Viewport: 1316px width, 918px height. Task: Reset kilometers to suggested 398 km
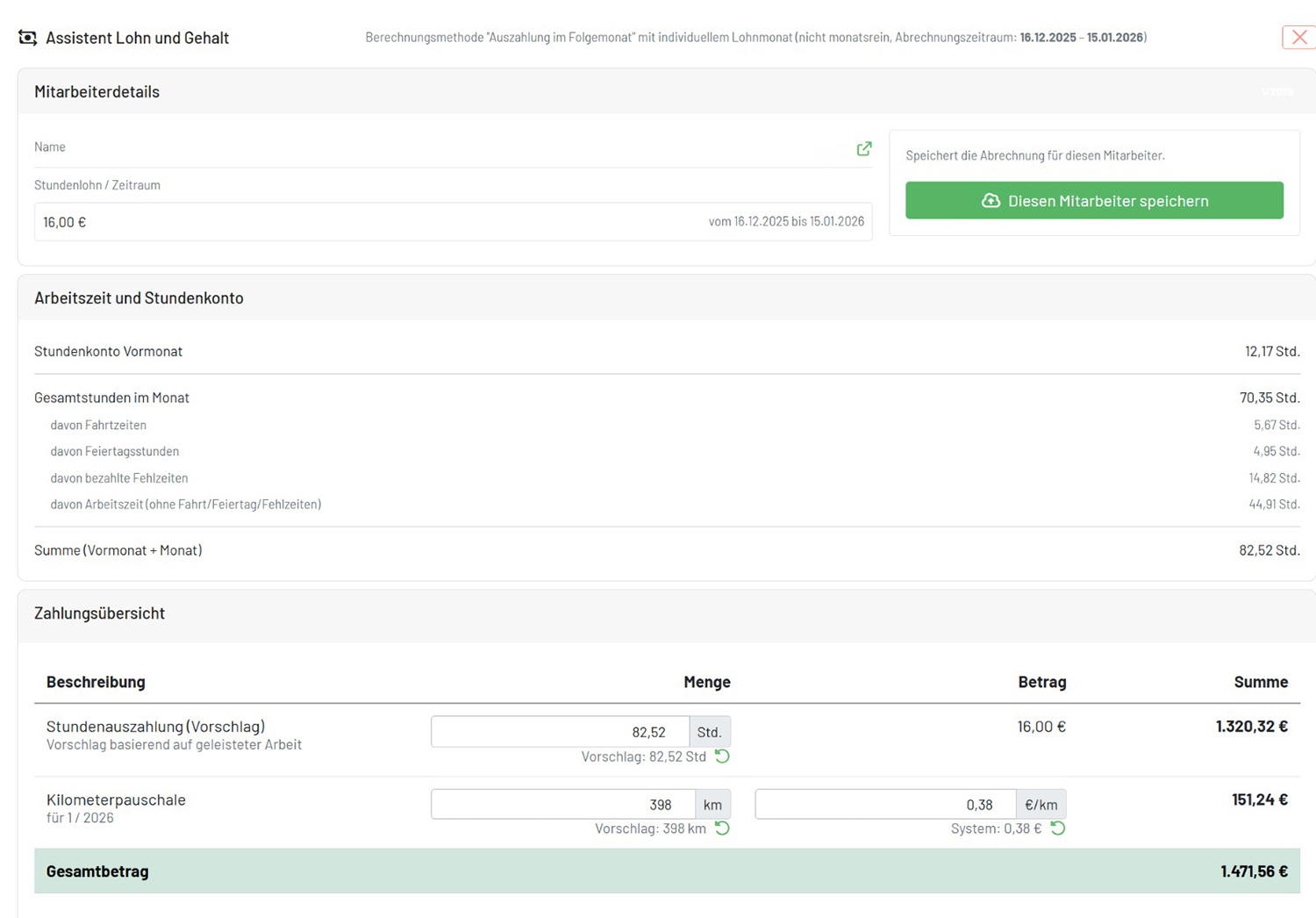point(722,828)
